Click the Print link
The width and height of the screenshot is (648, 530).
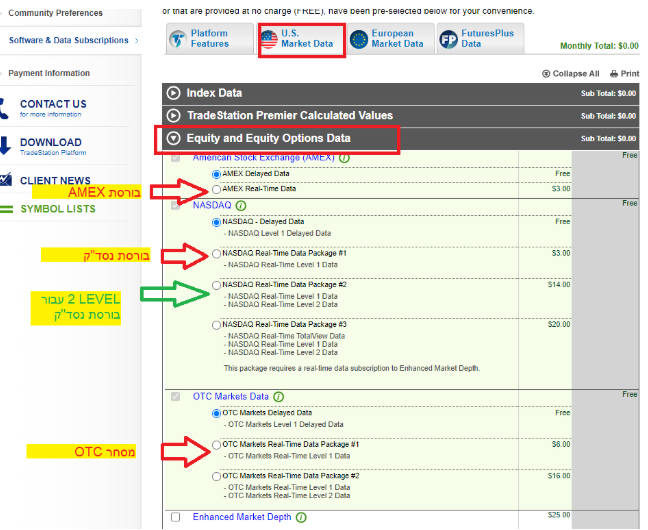tap(630, 74)
